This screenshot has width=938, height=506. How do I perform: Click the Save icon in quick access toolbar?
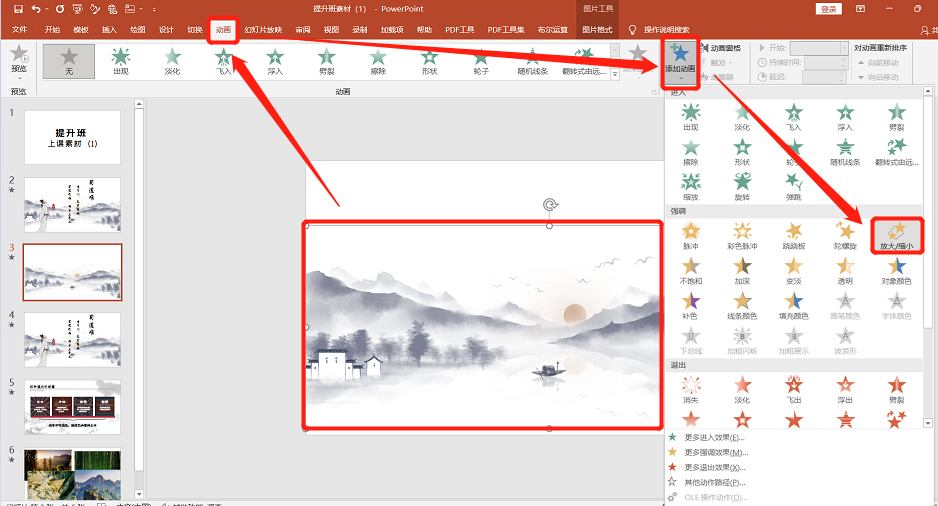[x=18, y=9]
